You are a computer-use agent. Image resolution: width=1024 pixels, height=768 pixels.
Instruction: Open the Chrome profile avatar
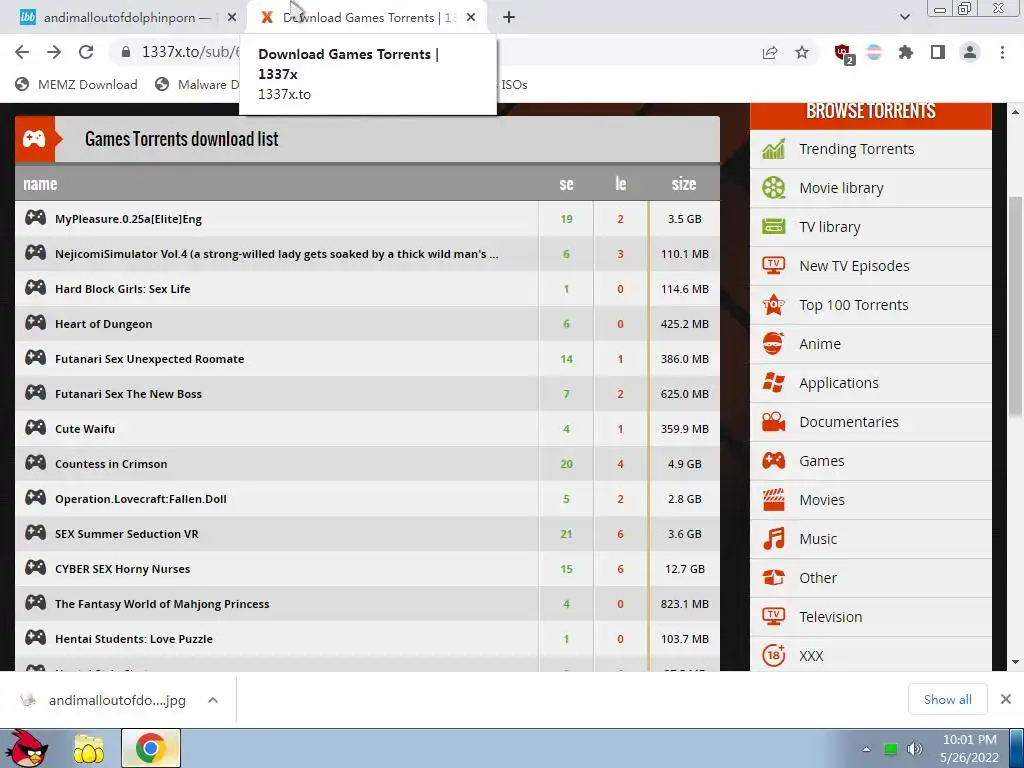970,52
